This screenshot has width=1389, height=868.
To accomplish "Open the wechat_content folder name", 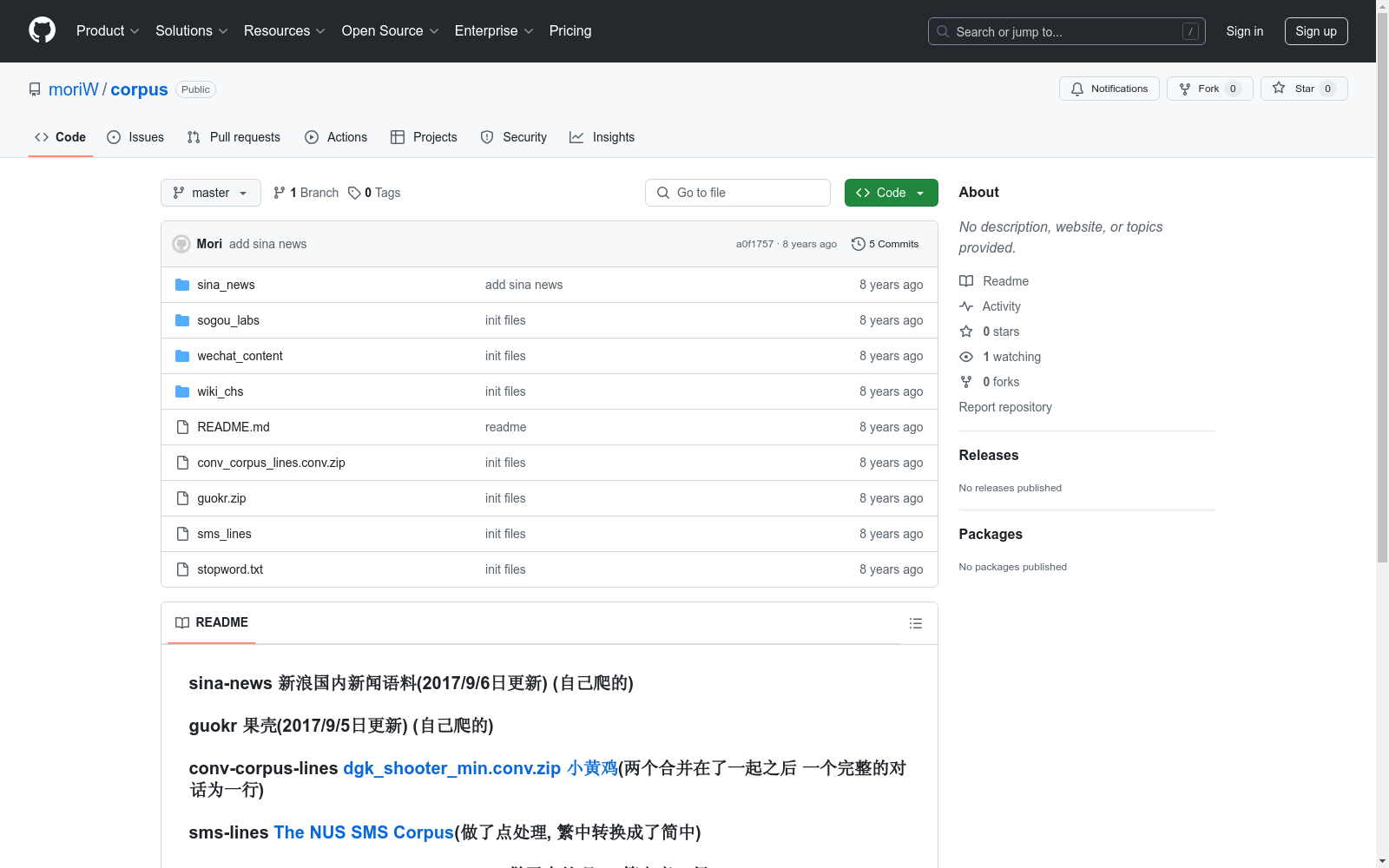I will click(x=240, y=356).
